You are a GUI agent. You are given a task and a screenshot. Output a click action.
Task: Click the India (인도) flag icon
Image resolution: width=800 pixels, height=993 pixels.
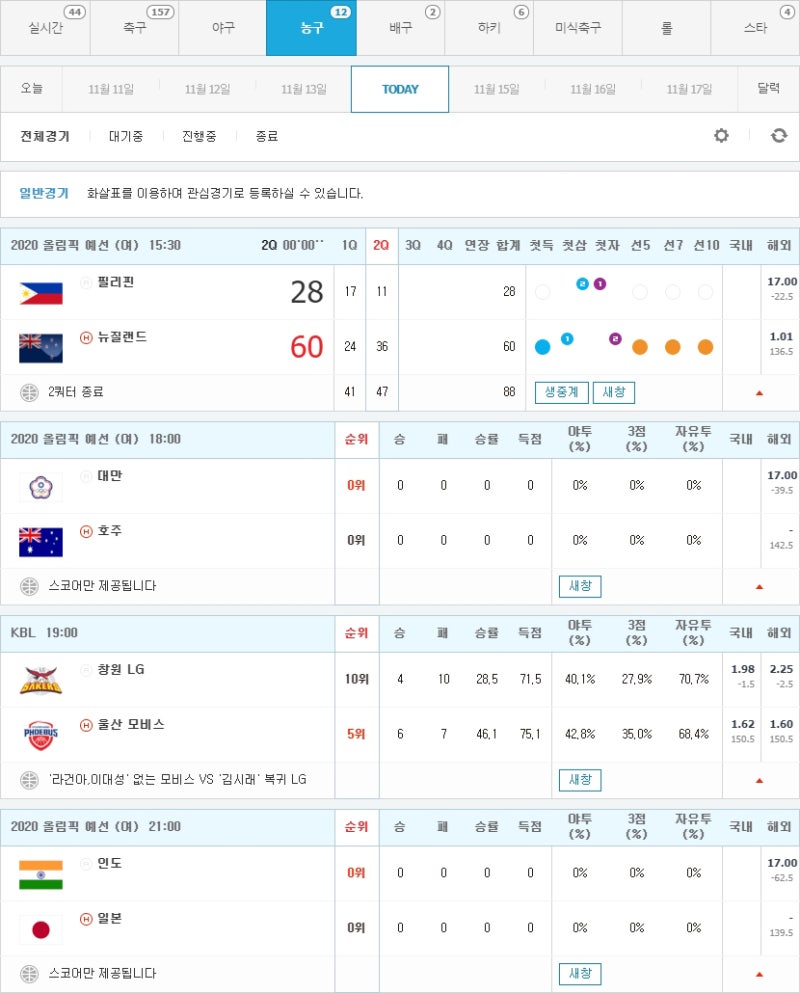tap(41, 875)
